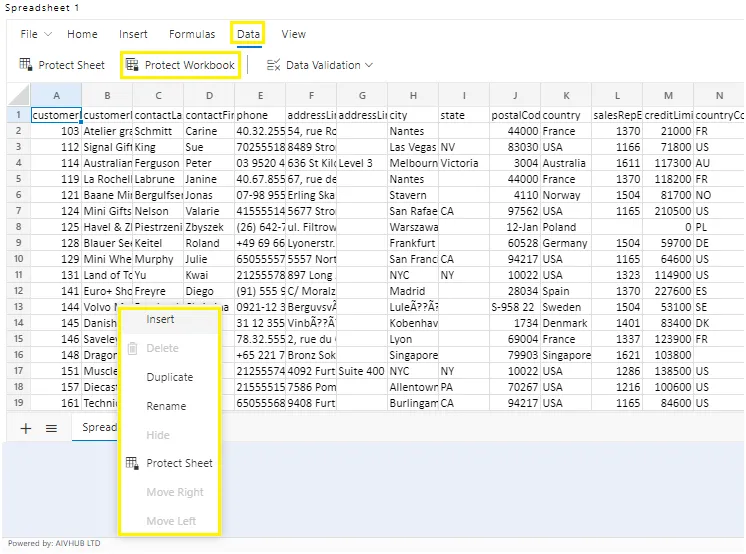Open the Data ribbon tab

[248, 34]
